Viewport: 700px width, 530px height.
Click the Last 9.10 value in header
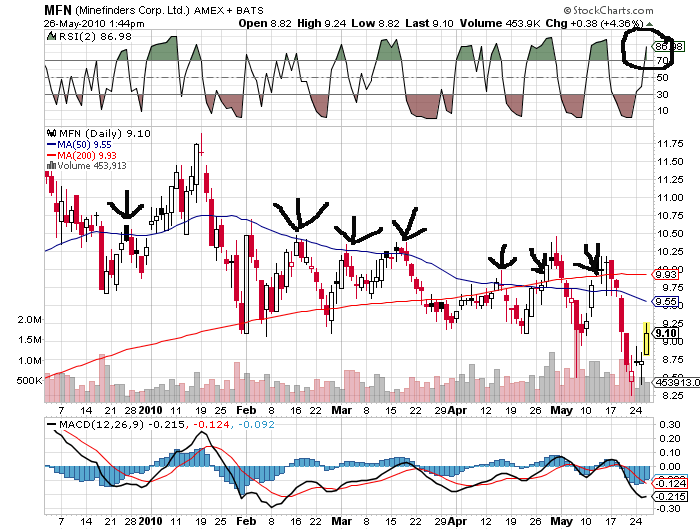(429, 23)
